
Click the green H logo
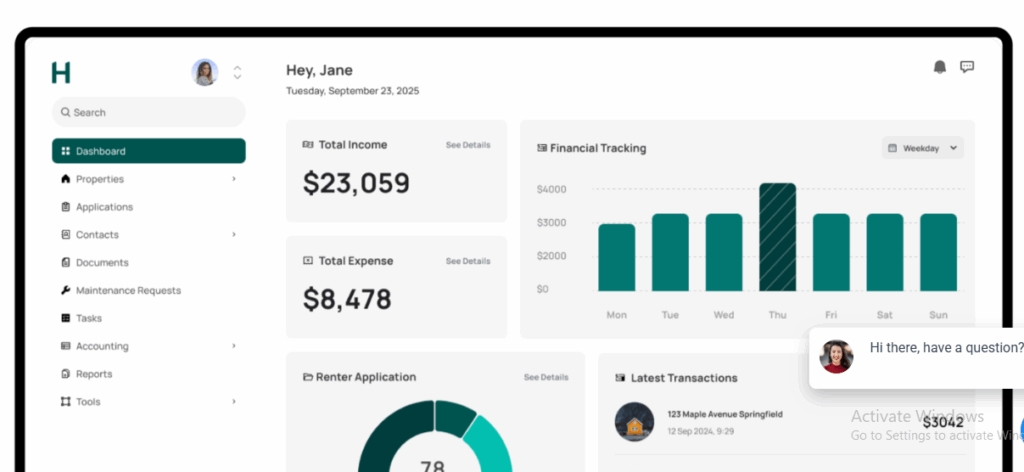point(61,72)
